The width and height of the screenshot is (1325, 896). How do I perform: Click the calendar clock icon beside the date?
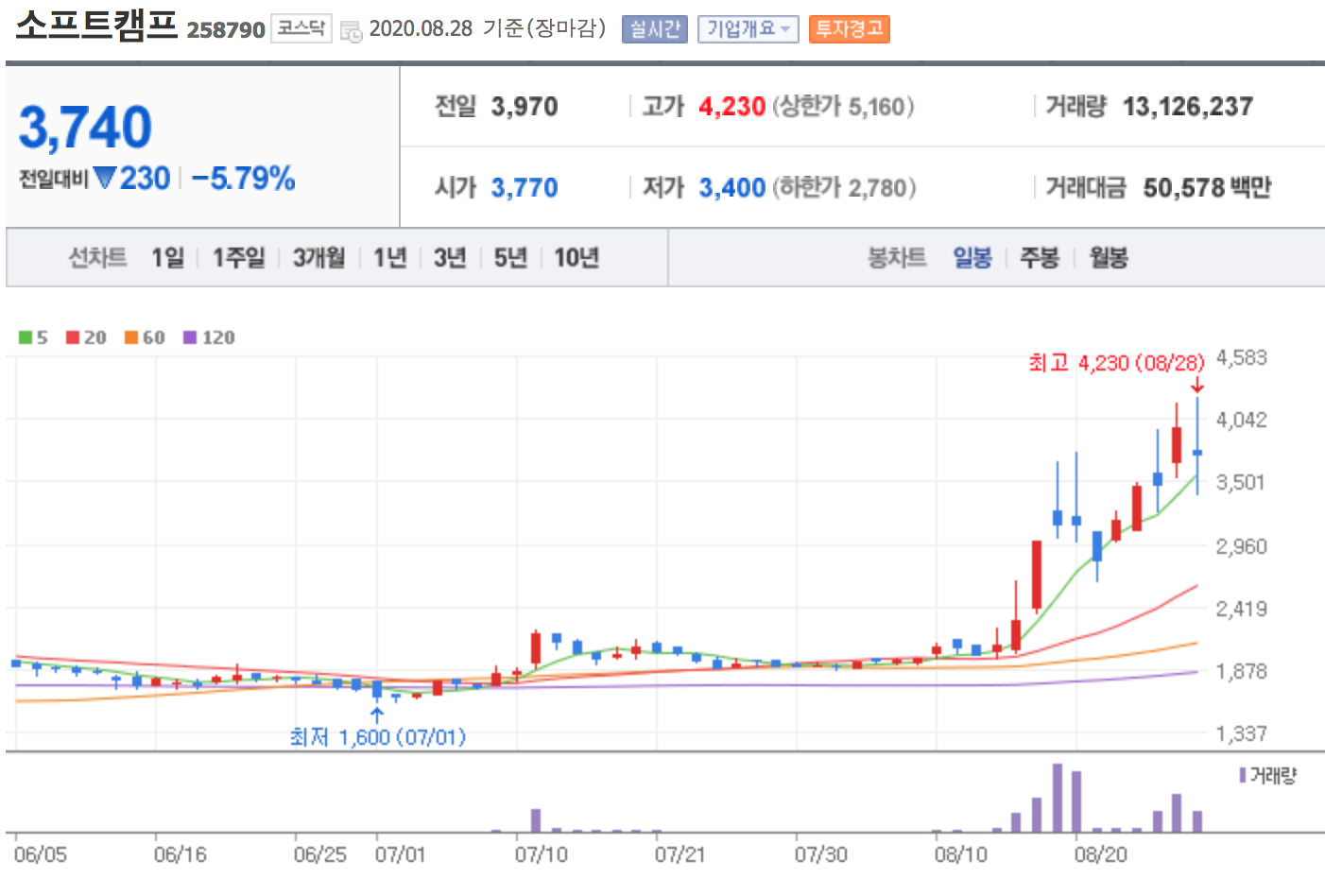tap(352, 31)
